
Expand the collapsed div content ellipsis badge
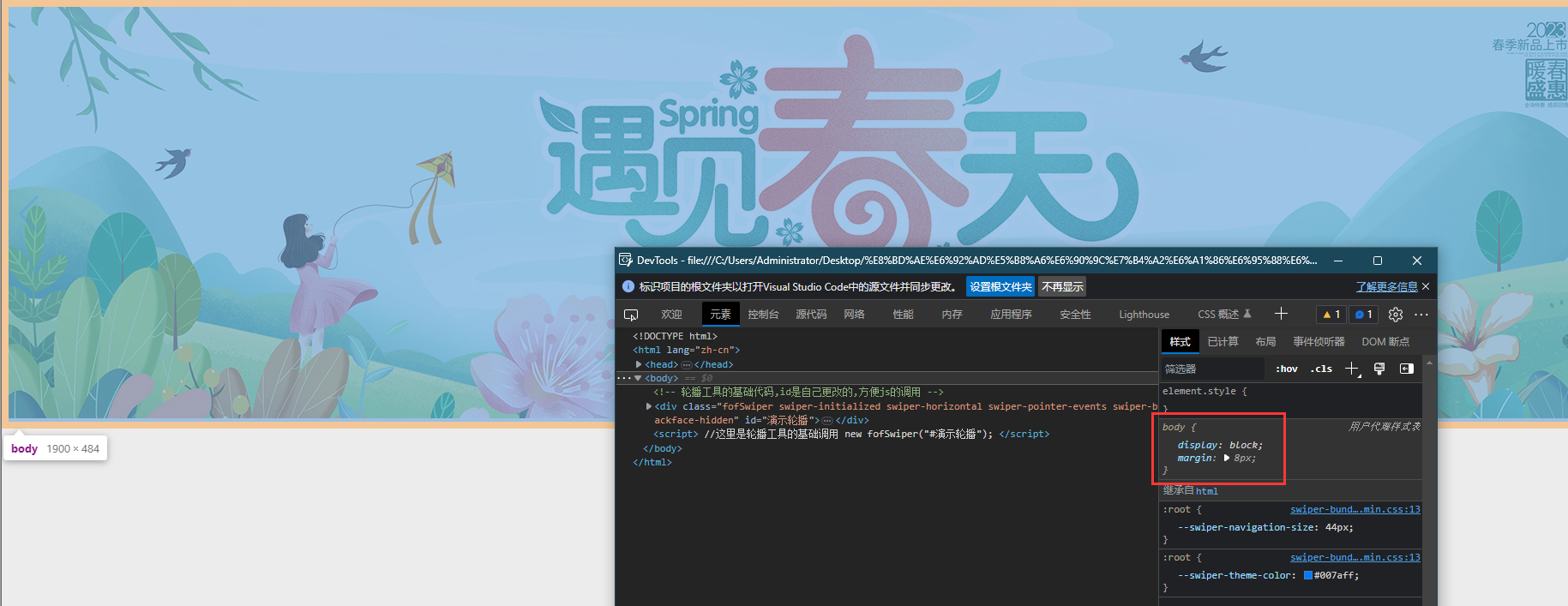click(x=827, y=420)
